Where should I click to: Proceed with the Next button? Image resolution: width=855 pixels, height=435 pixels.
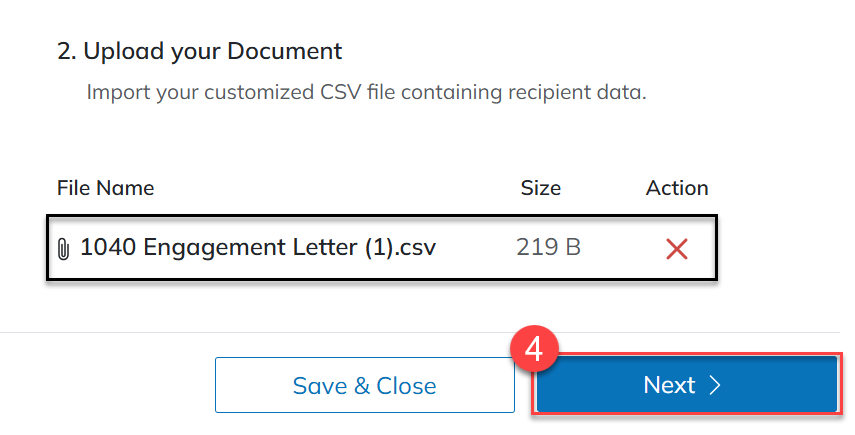pos(685,386)
